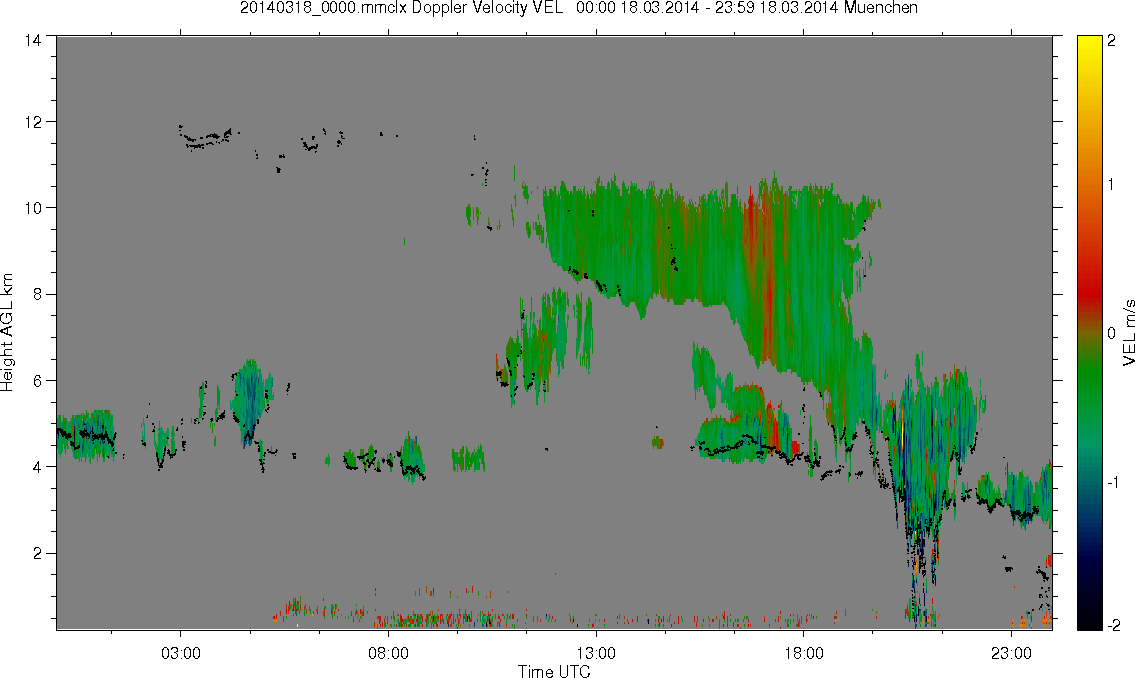Click the plot title '20140318_0000.mmclx Doppler Velocity VEL'
Viewport: 1135px width, 678px height.
click(x=401, y=8)
